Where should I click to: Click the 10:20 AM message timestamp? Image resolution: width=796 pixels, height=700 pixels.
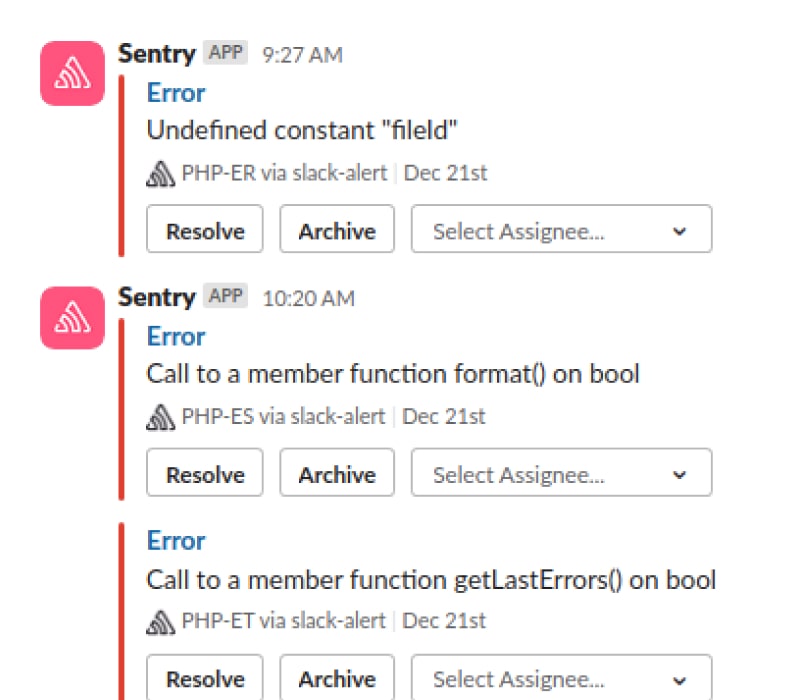(308, 298)
